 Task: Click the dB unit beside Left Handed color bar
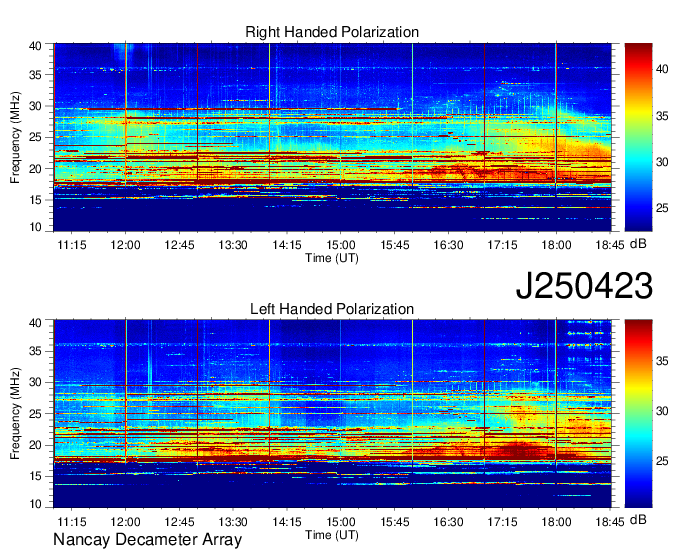[x=638, y=519]
